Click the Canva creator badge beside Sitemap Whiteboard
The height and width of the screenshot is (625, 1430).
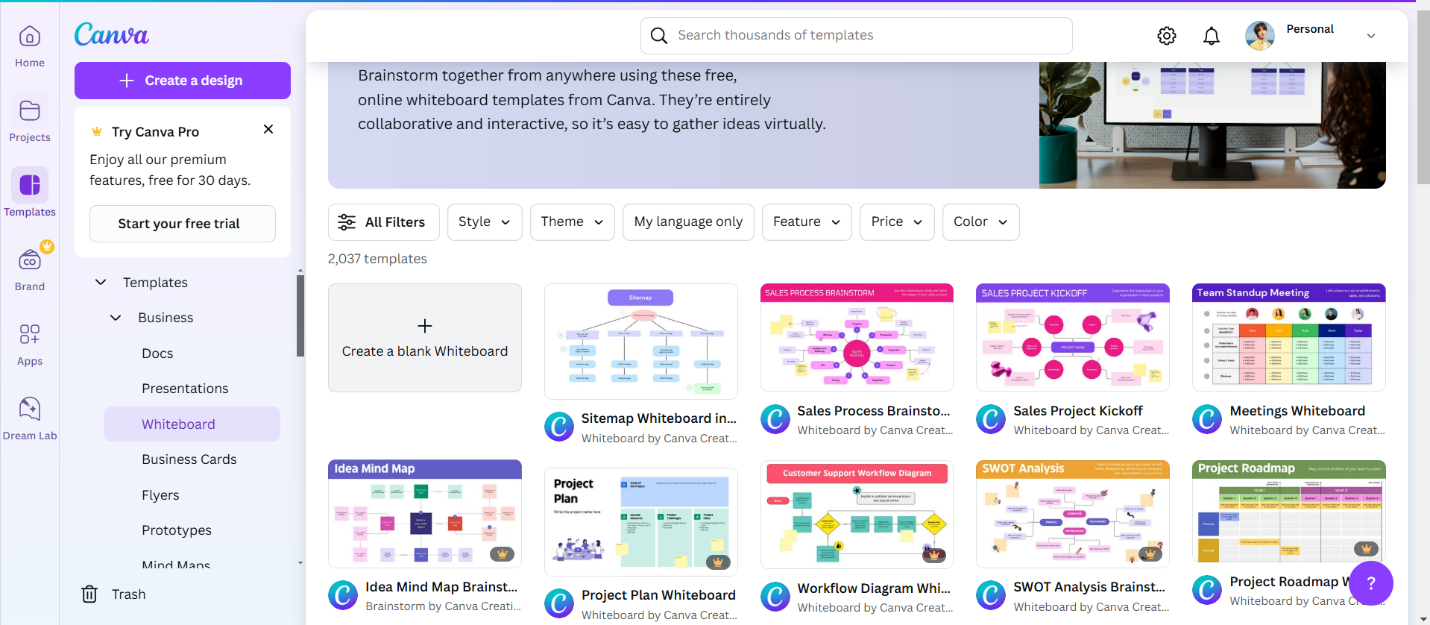(559, 427)
